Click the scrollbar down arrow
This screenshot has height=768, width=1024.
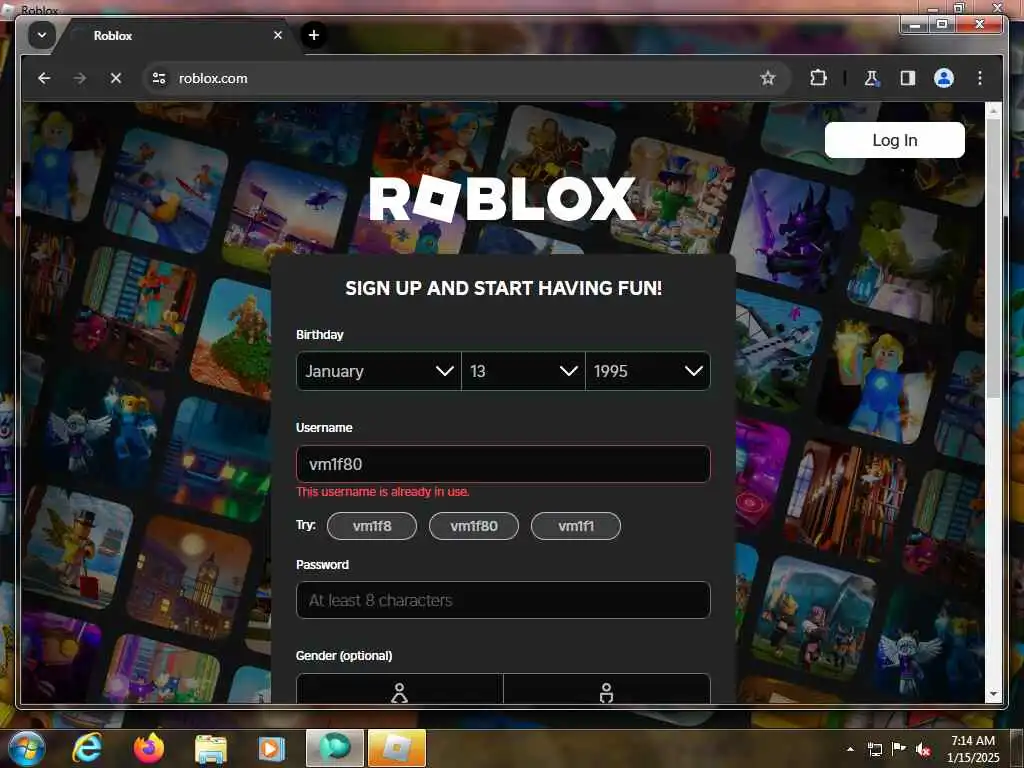click(993, 694)
